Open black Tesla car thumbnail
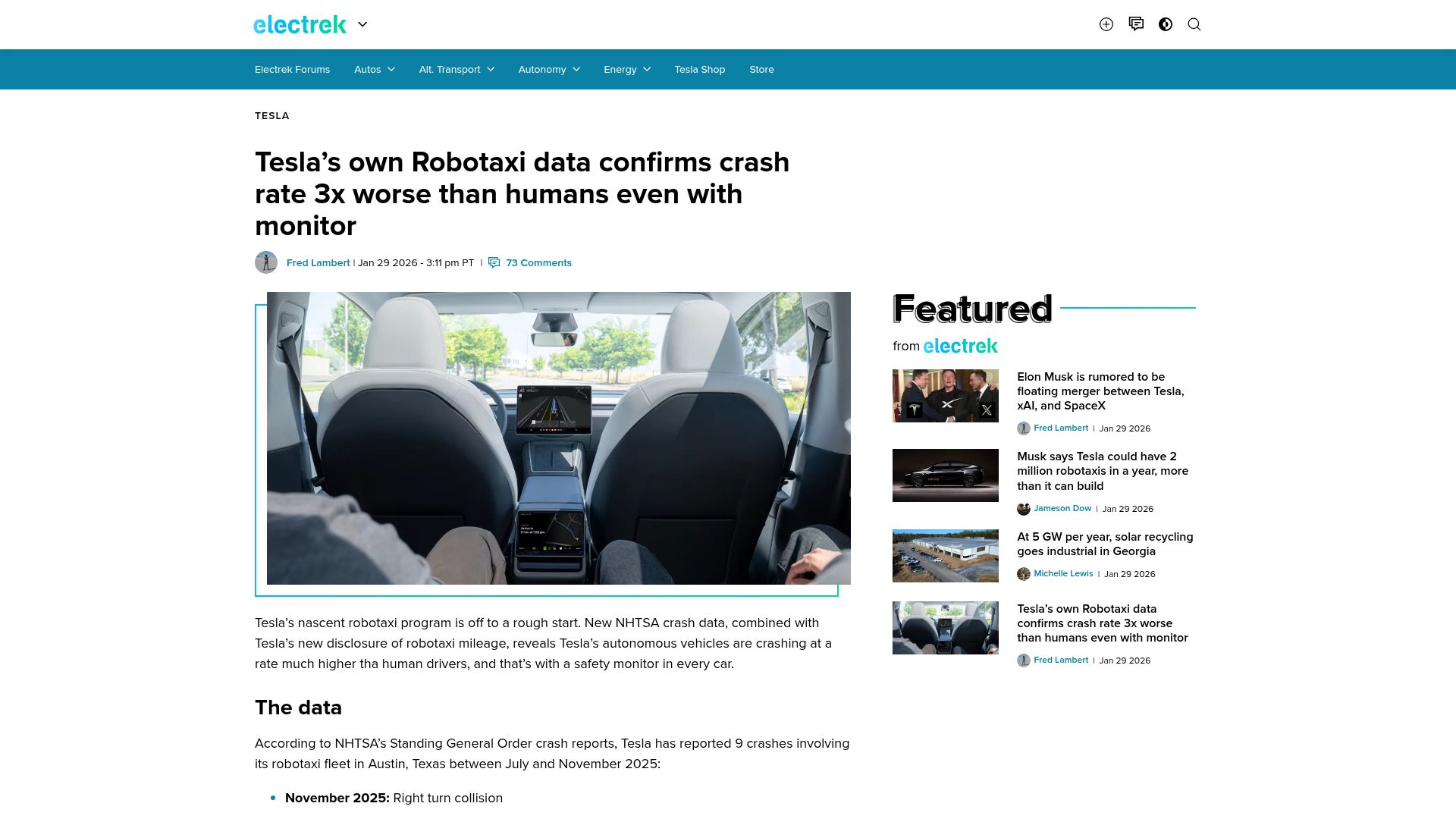This screenshot has height=819, width=1456. point(946,475)
